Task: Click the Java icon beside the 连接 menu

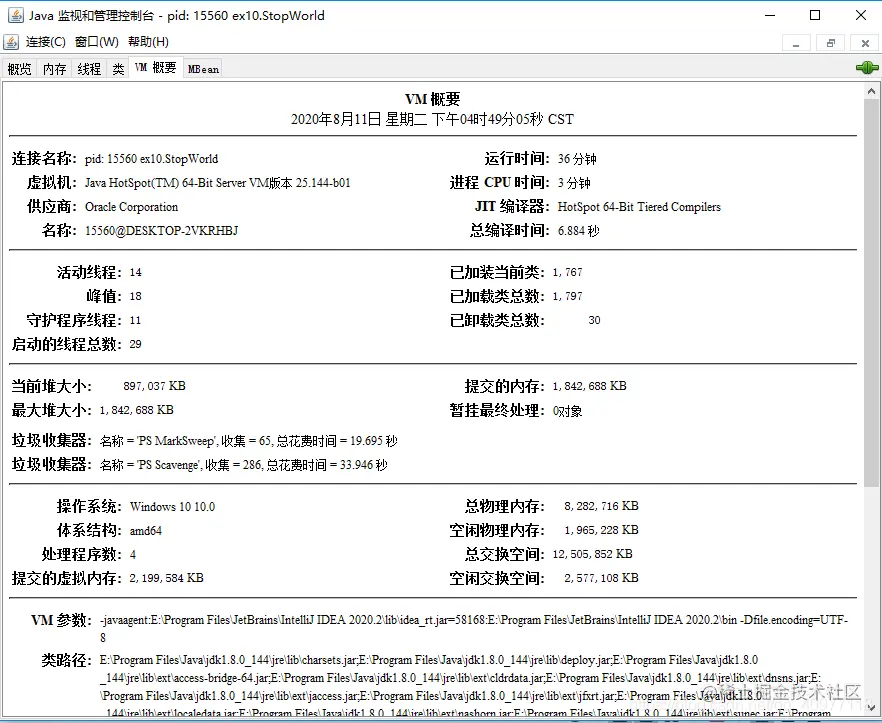Action: (x=11, y=42)
